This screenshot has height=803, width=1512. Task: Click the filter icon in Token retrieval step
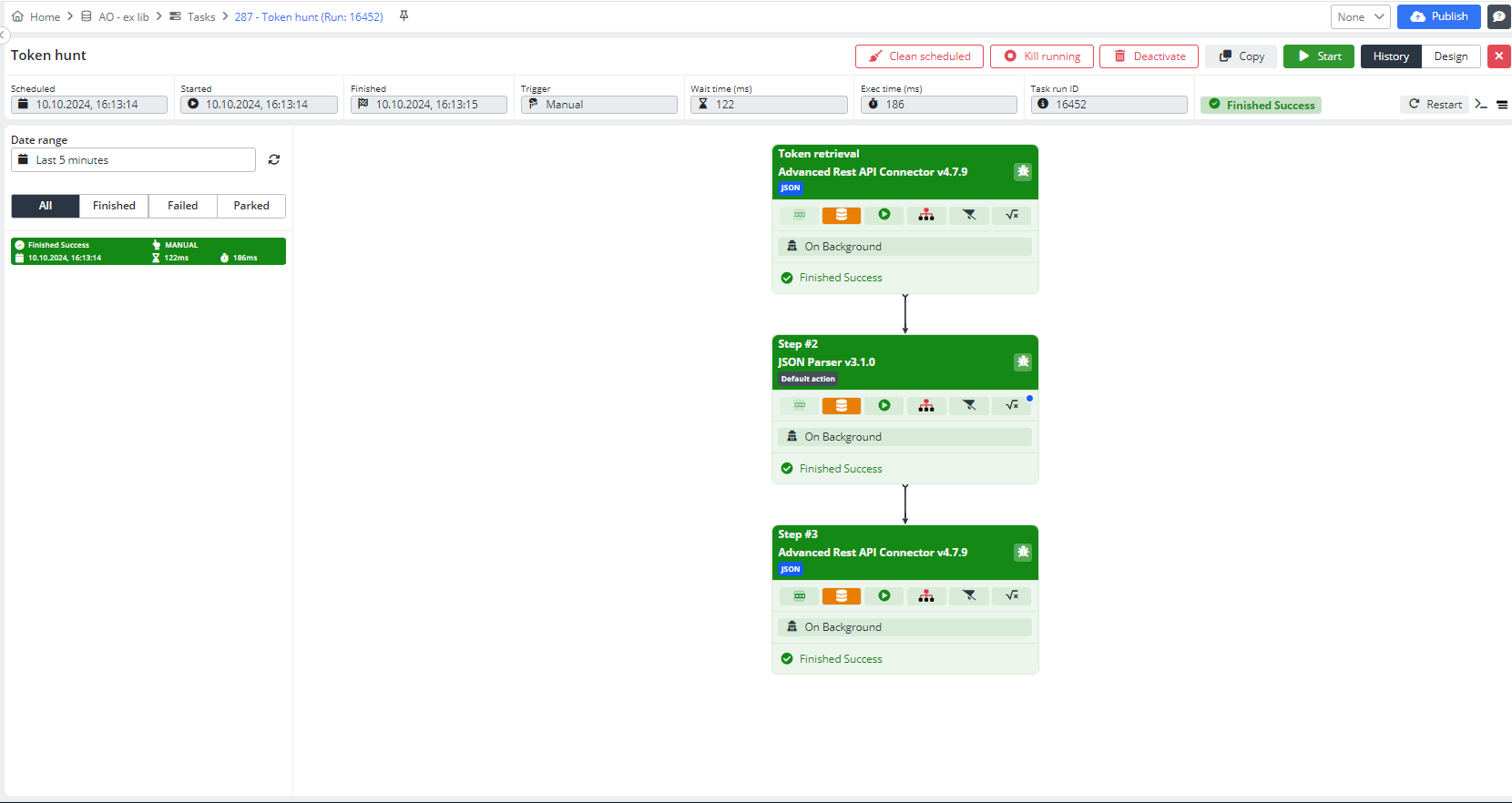coord(968,215)
